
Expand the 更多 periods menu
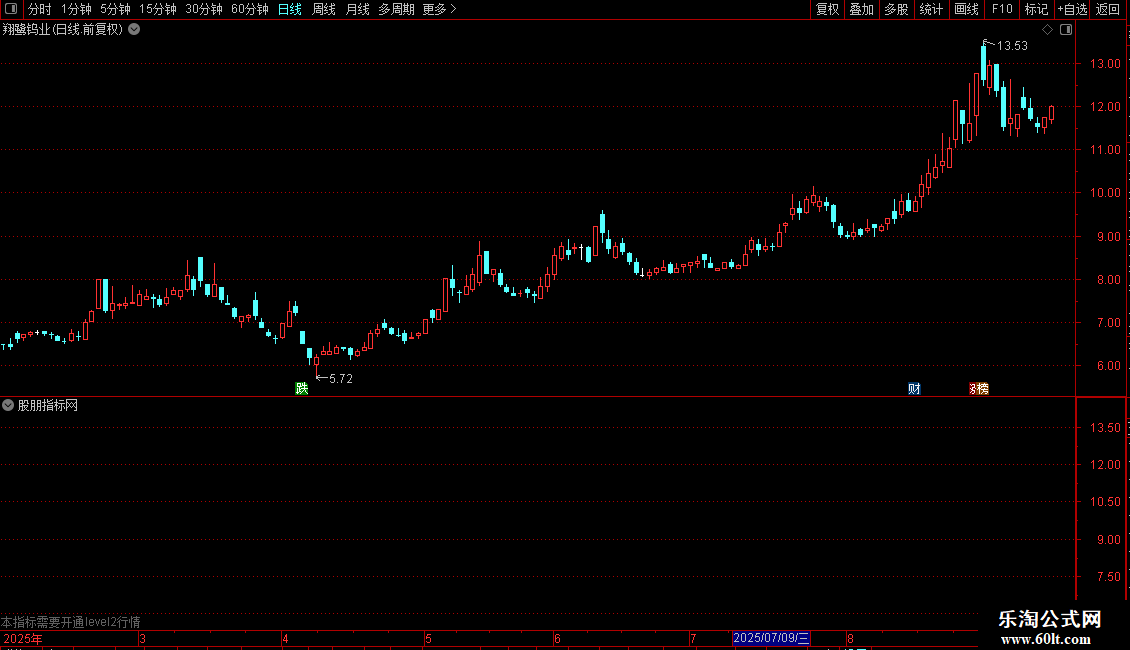(x=440, y=9)
